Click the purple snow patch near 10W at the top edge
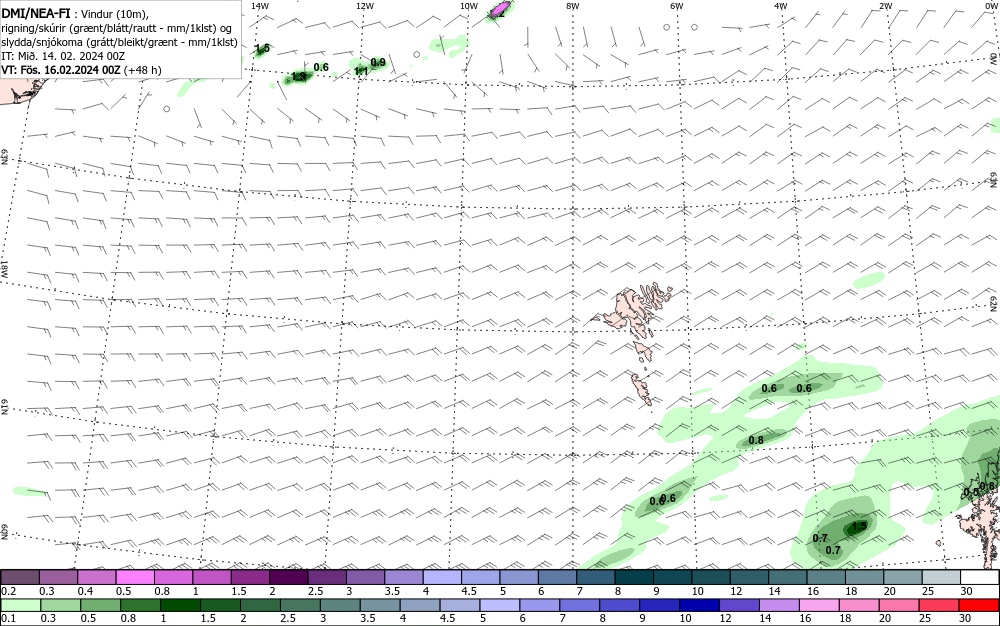The width and height of the screenshot is (1000, 626). pyautogui.click(x=501, y=9)
